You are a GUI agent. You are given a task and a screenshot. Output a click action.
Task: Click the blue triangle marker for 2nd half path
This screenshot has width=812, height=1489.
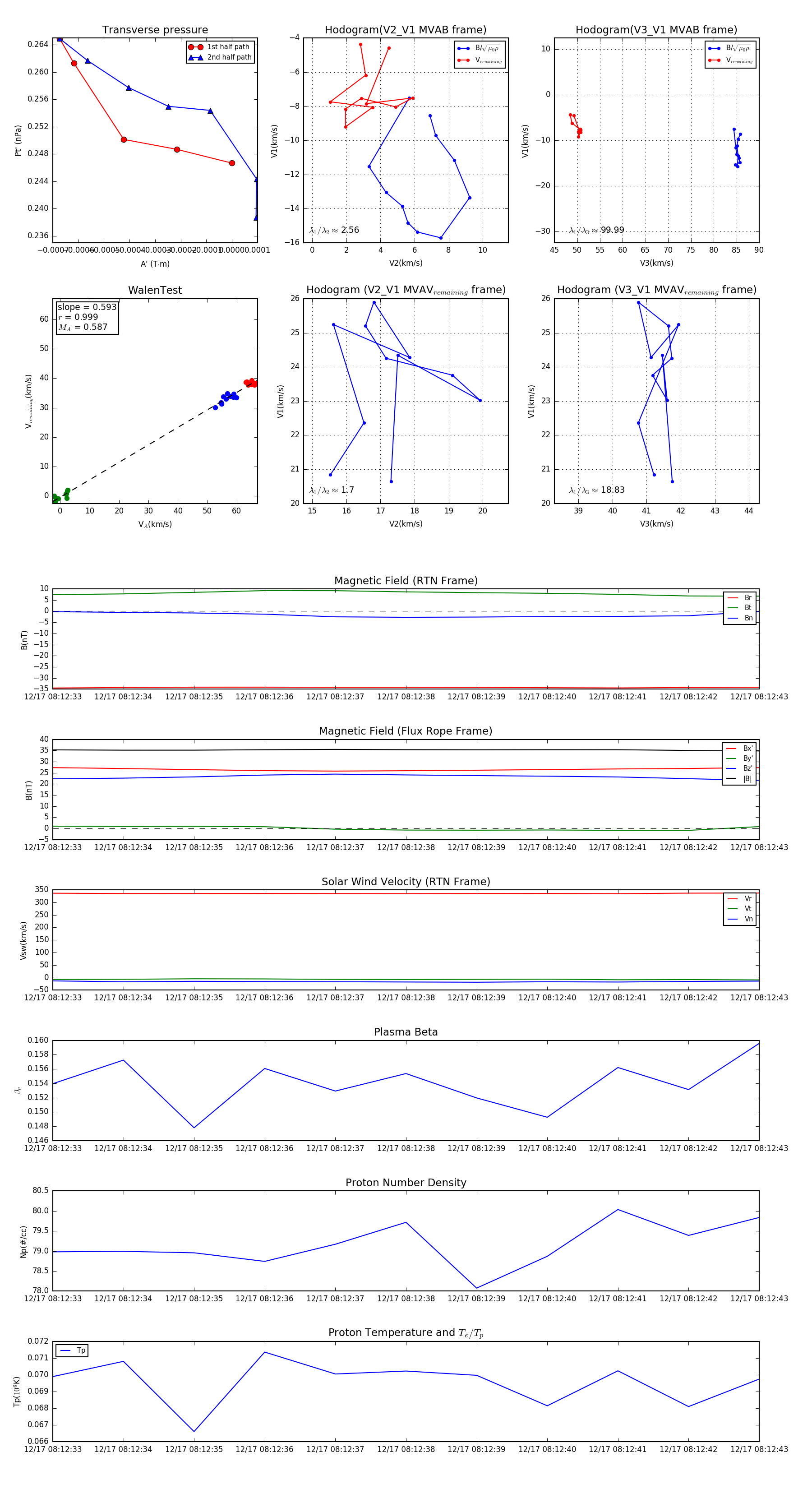(195, 57)
